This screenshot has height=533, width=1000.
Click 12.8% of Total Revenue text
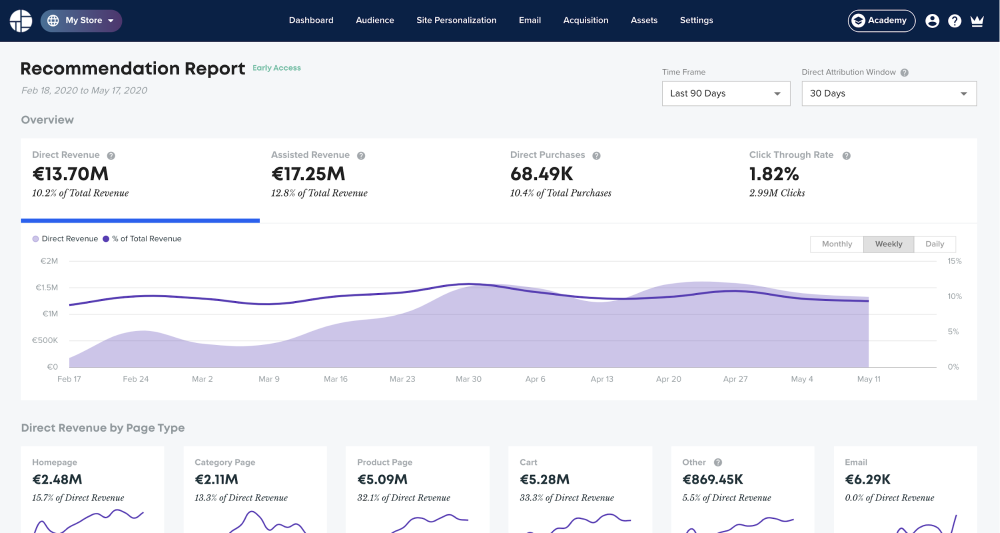(x=320, y=193)
